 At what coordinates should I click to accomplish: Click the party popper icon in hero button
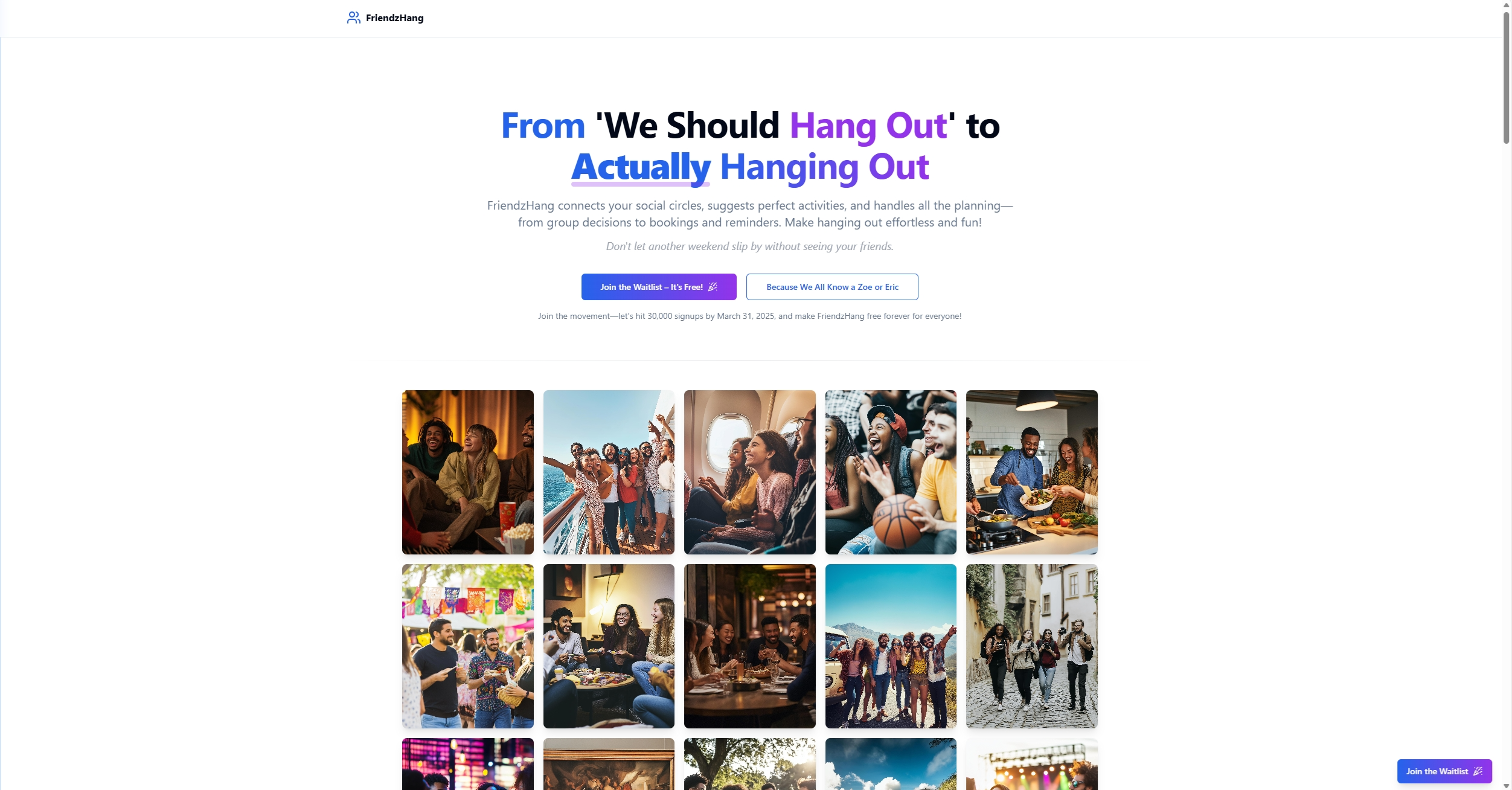[713, 287]
